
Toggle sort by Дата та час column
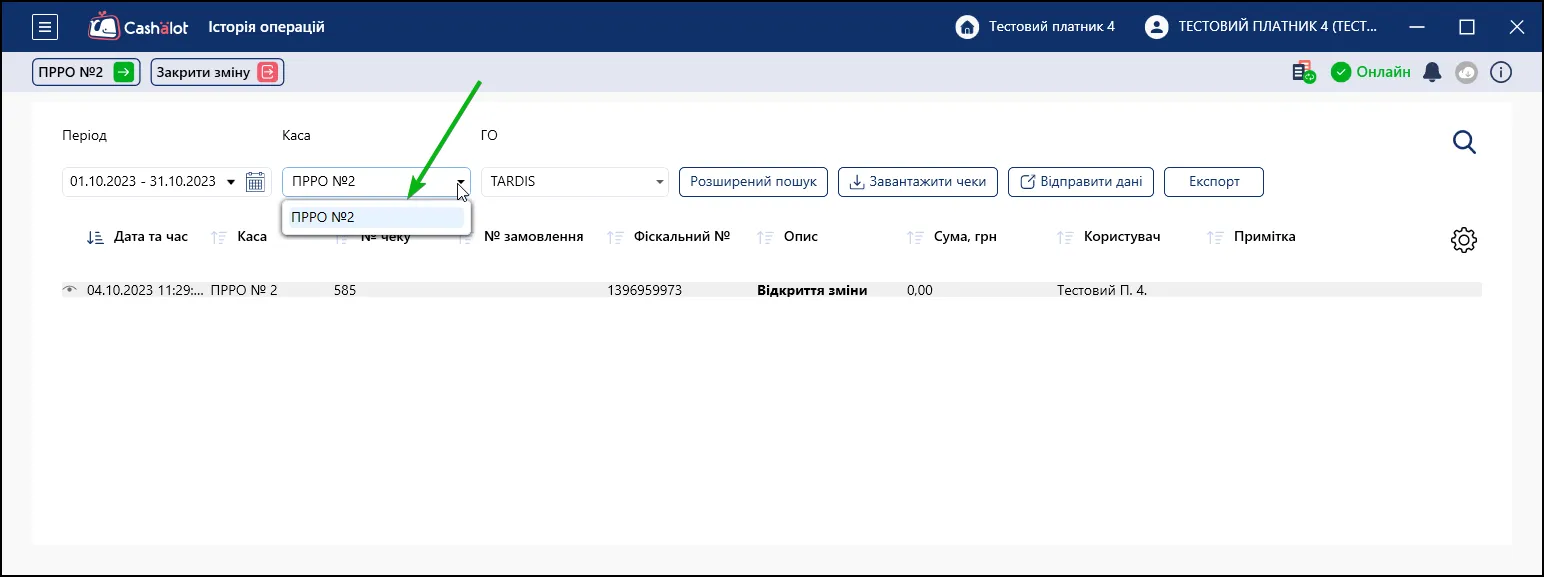pyautogui.click(x=137, y=237)
